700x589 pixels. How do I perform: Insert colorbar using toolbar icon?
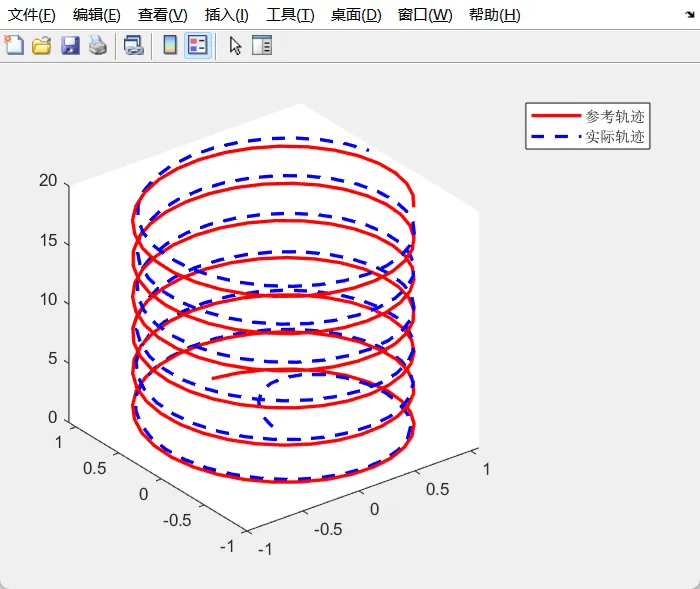pos(170,45)
